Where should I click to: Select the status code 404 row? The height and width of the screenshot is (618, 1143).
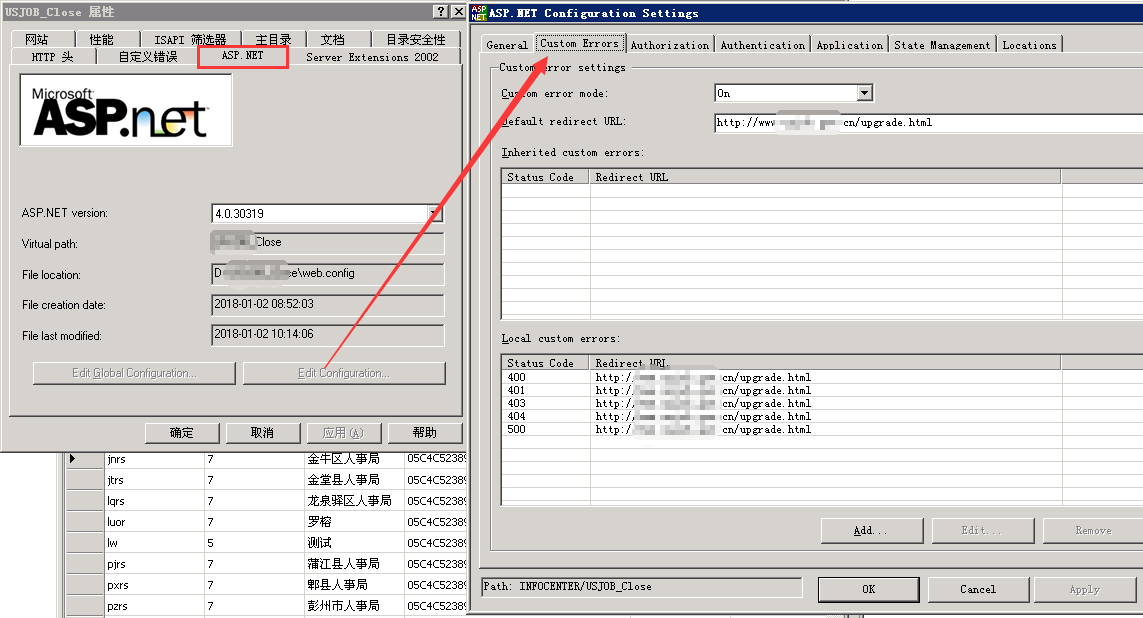(822, 417)
